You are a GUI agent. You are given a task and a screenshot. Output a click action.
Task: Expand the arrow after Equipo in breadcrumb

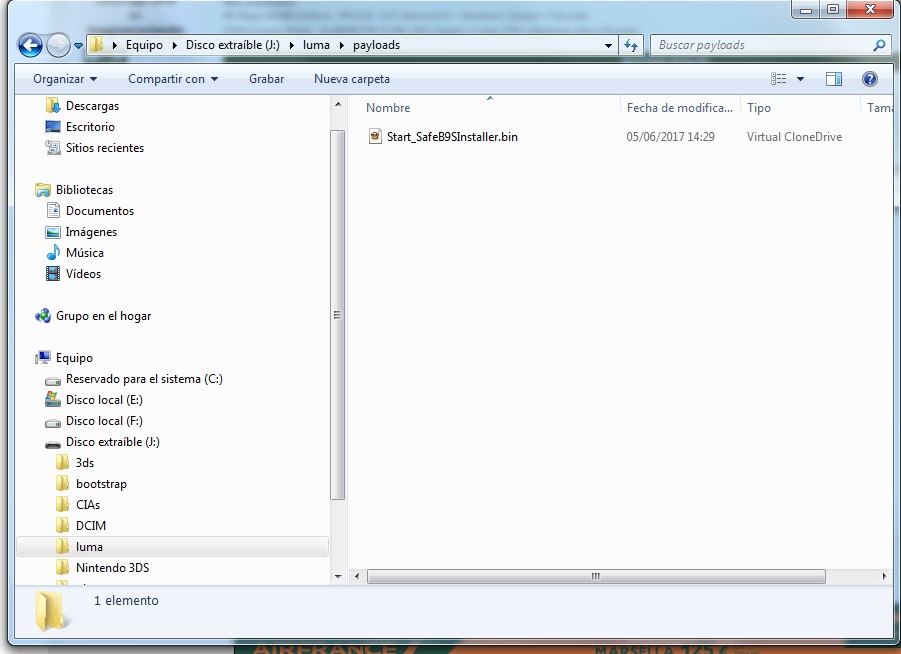pos(175,45)
